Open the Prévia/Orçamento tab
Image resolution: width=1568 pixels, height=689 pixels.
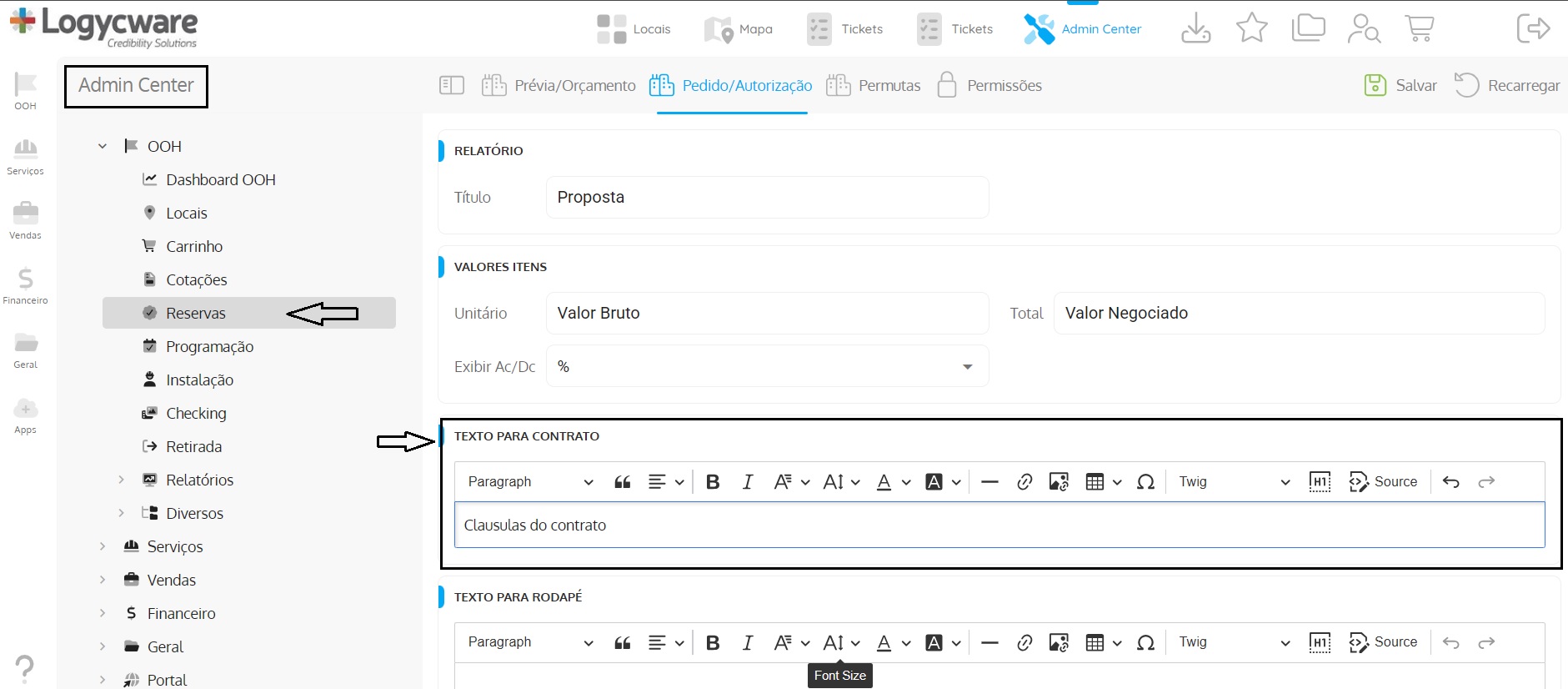coord(559,85)
